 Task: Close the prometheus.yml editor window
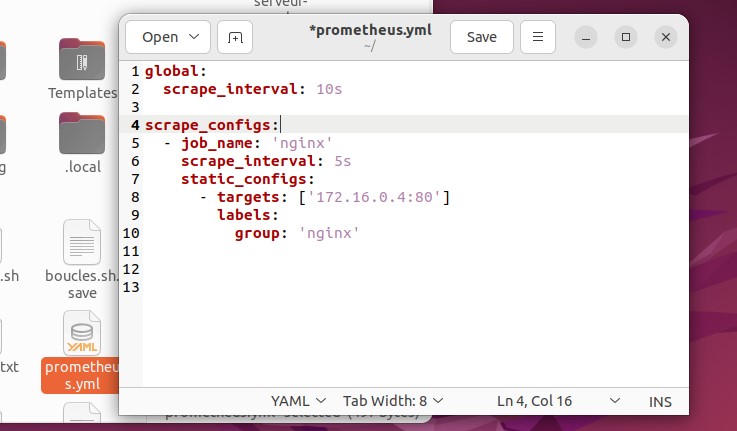coord(666,37)
